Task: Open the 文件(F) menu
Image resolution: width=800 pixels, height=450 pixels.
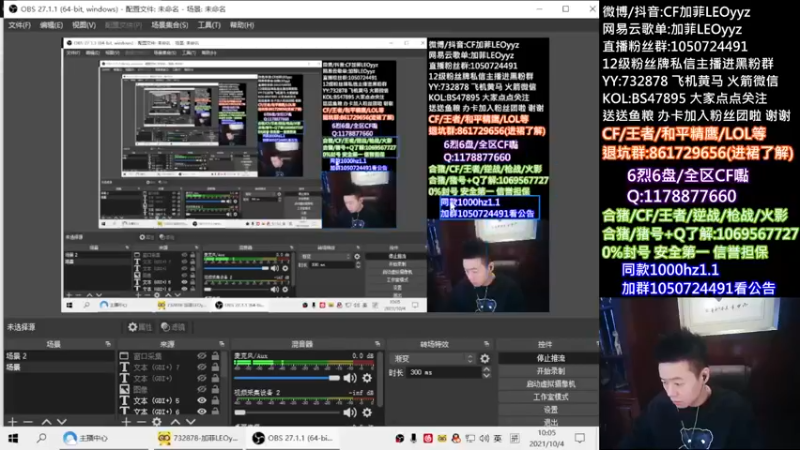Action: (19, 25)
